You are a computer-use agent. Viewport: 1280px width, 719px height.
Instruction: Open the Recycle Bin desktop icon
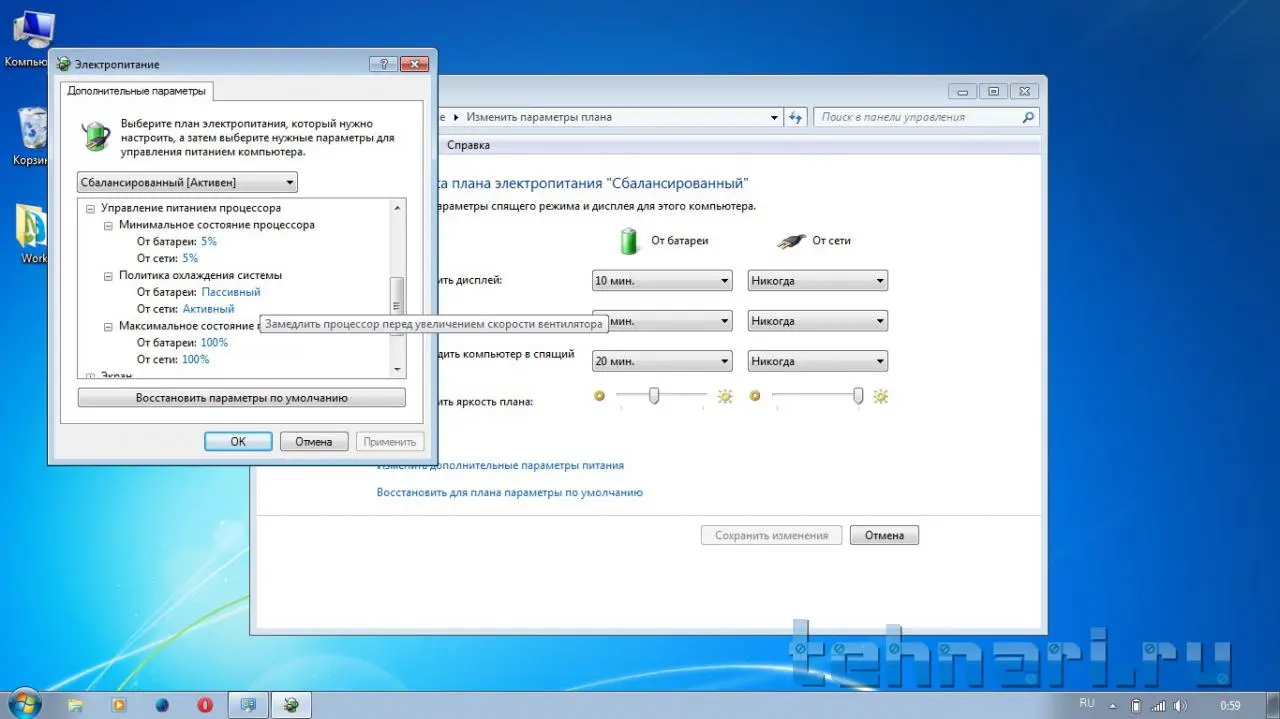[x=32, y=130]
